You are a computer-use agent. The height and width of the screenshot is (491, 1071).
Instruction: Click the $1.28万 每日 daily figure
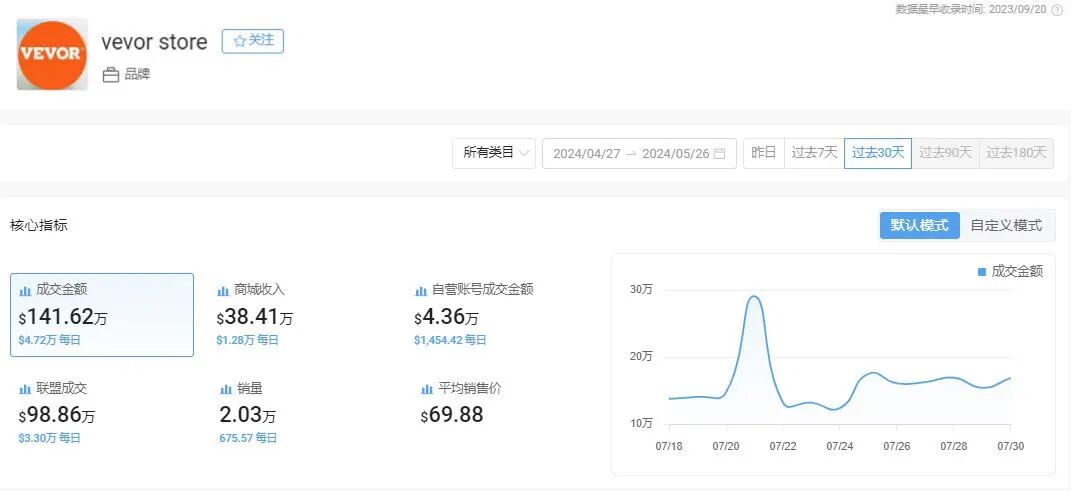pyautogui.click(x=247, y=339)
